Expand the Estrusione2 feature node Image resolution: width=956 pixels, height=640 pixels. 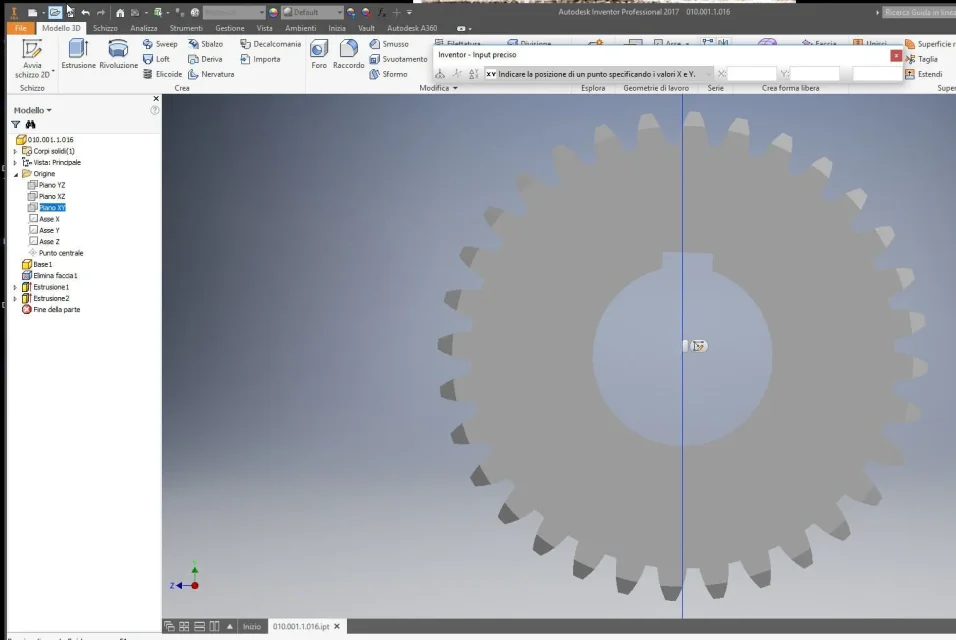15,299
